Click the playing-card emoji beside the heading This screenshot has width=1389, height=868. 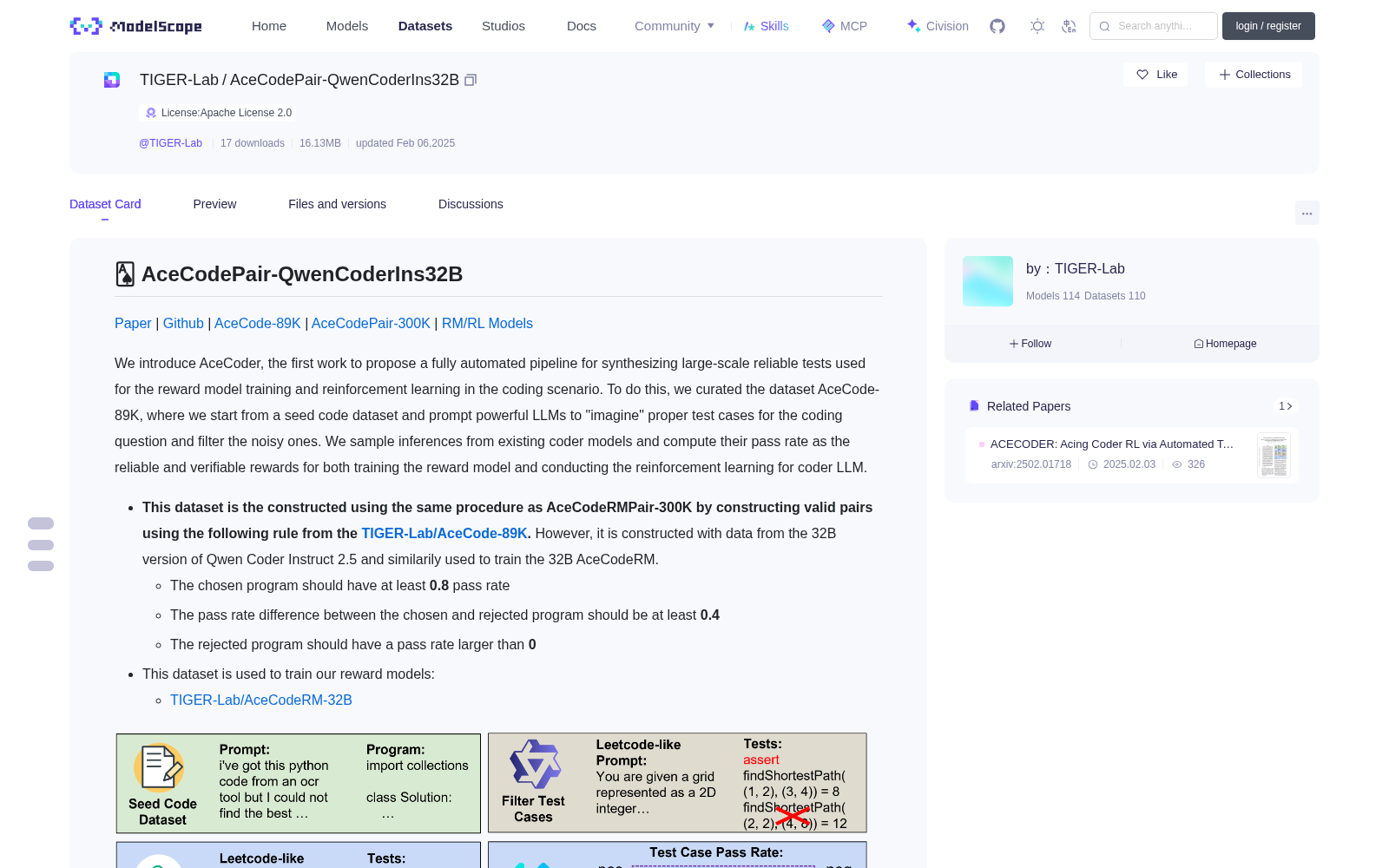tap(125, 274)
